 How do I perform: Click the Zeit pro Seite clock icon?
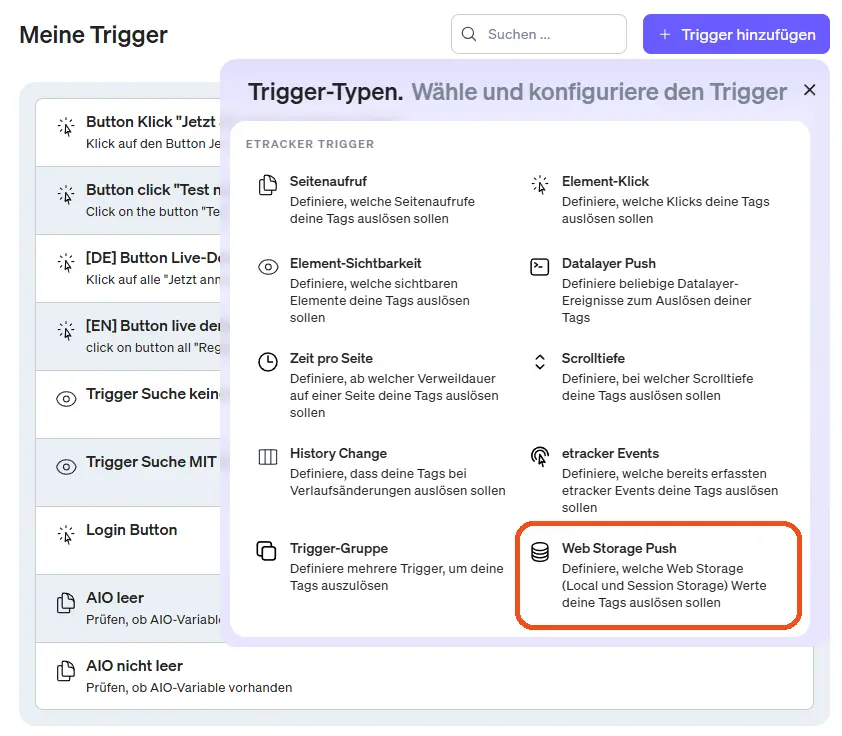(267, 358)
